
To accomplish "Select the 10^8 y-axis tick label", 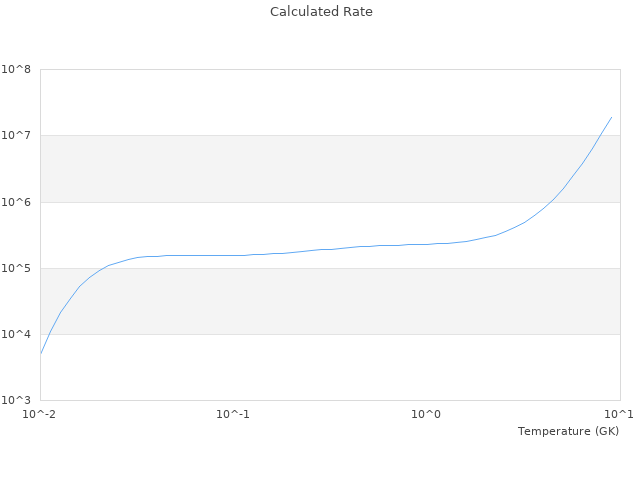I will pyautogui.click(x=16, y=70).
